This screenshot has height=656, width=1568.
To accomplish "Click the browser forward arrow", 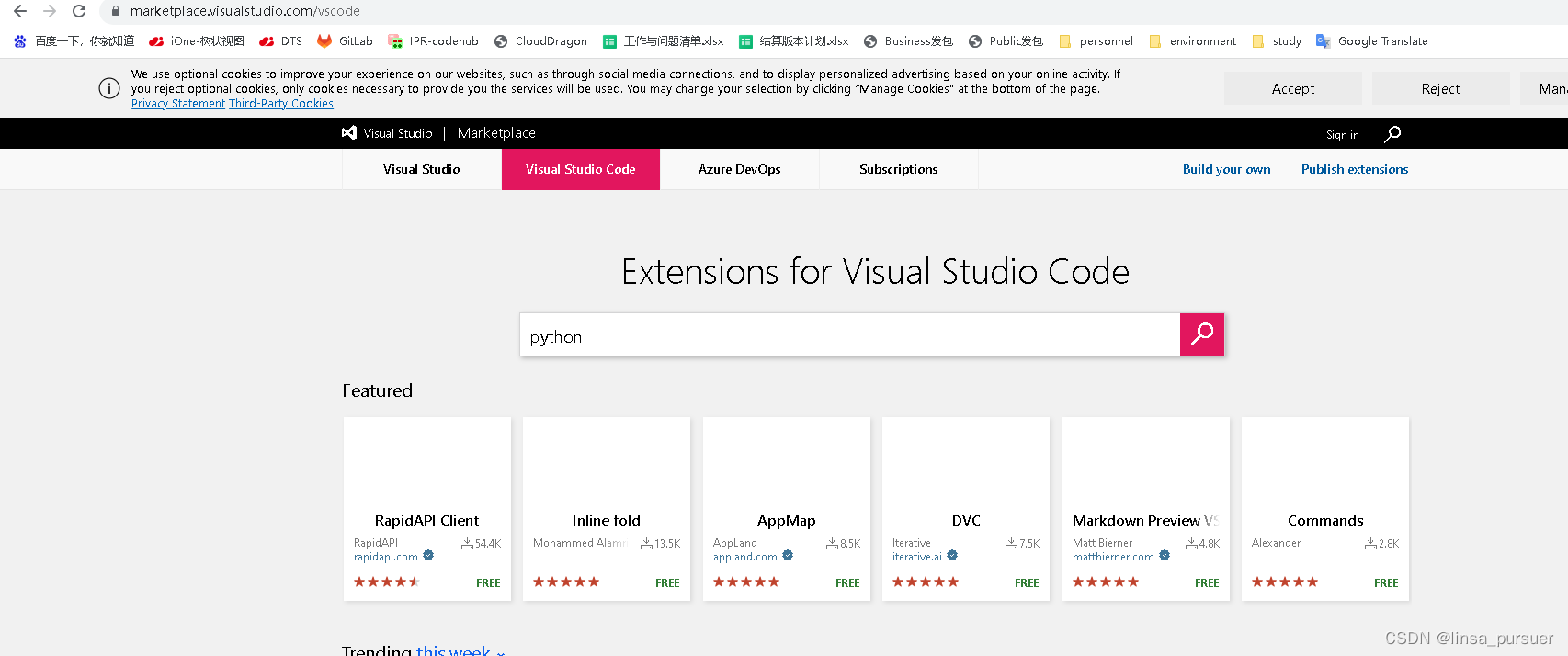I will click(50, 11).
